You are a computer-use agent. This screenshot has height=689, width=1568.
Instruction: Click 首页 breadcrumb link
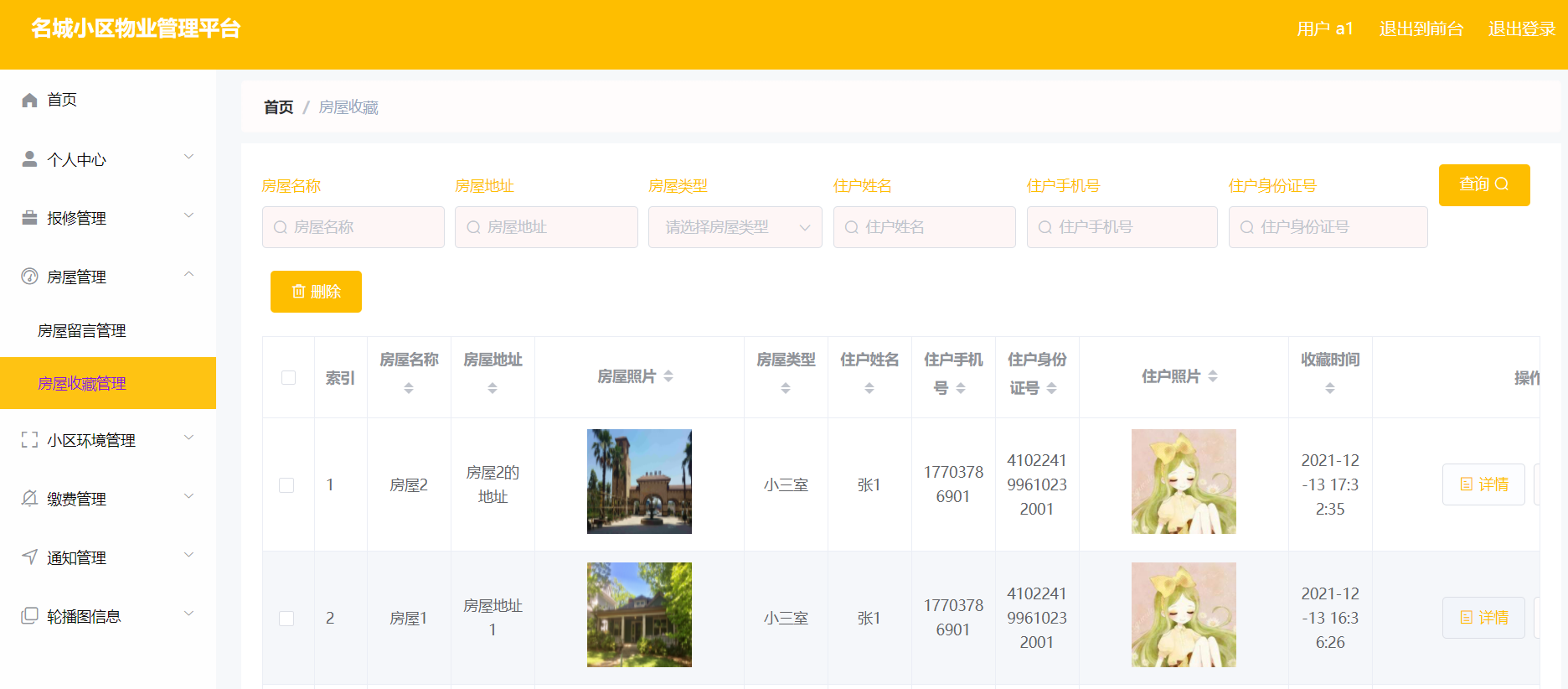pos(279,107)
